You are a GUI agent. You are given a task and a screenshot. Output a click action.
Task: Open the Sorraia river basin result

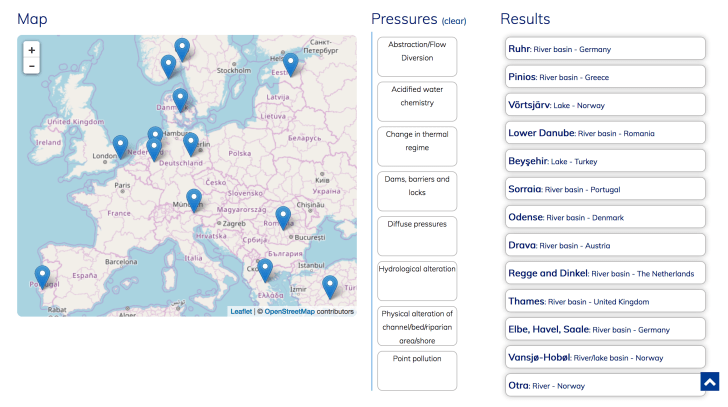[605, 189]
